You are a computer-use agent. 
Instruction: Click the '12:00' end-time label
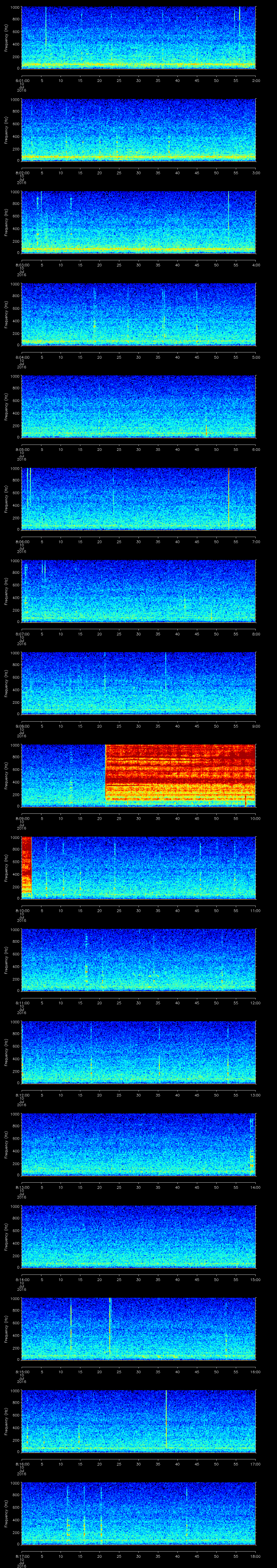pyautogui.click(x=255, y=1003)
